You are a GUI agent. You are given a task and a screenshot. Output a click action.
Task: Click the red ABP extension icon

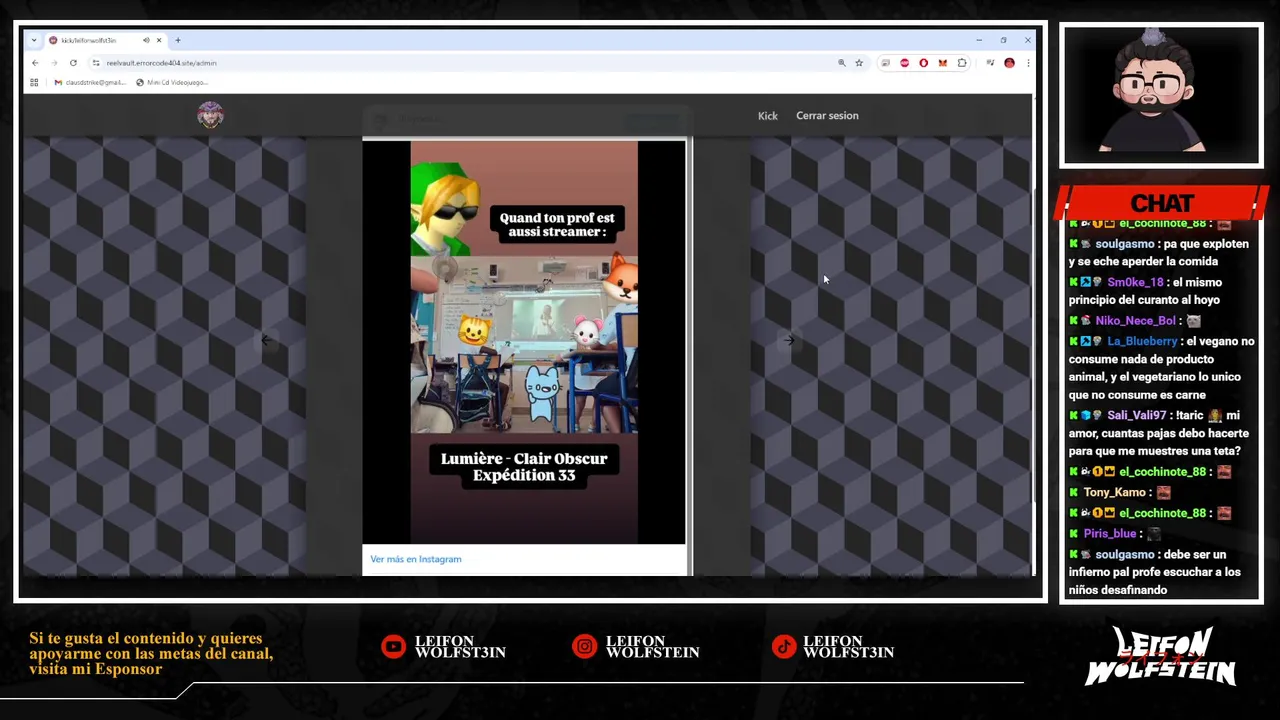pos(904,63)
